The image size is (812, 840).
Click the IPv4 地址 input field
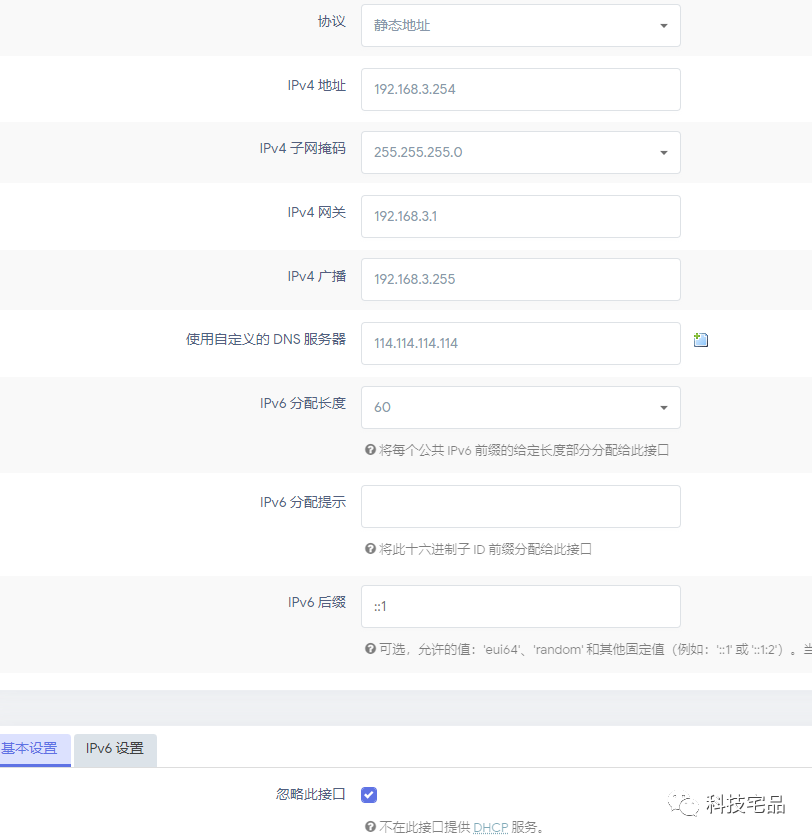(520, 89)
